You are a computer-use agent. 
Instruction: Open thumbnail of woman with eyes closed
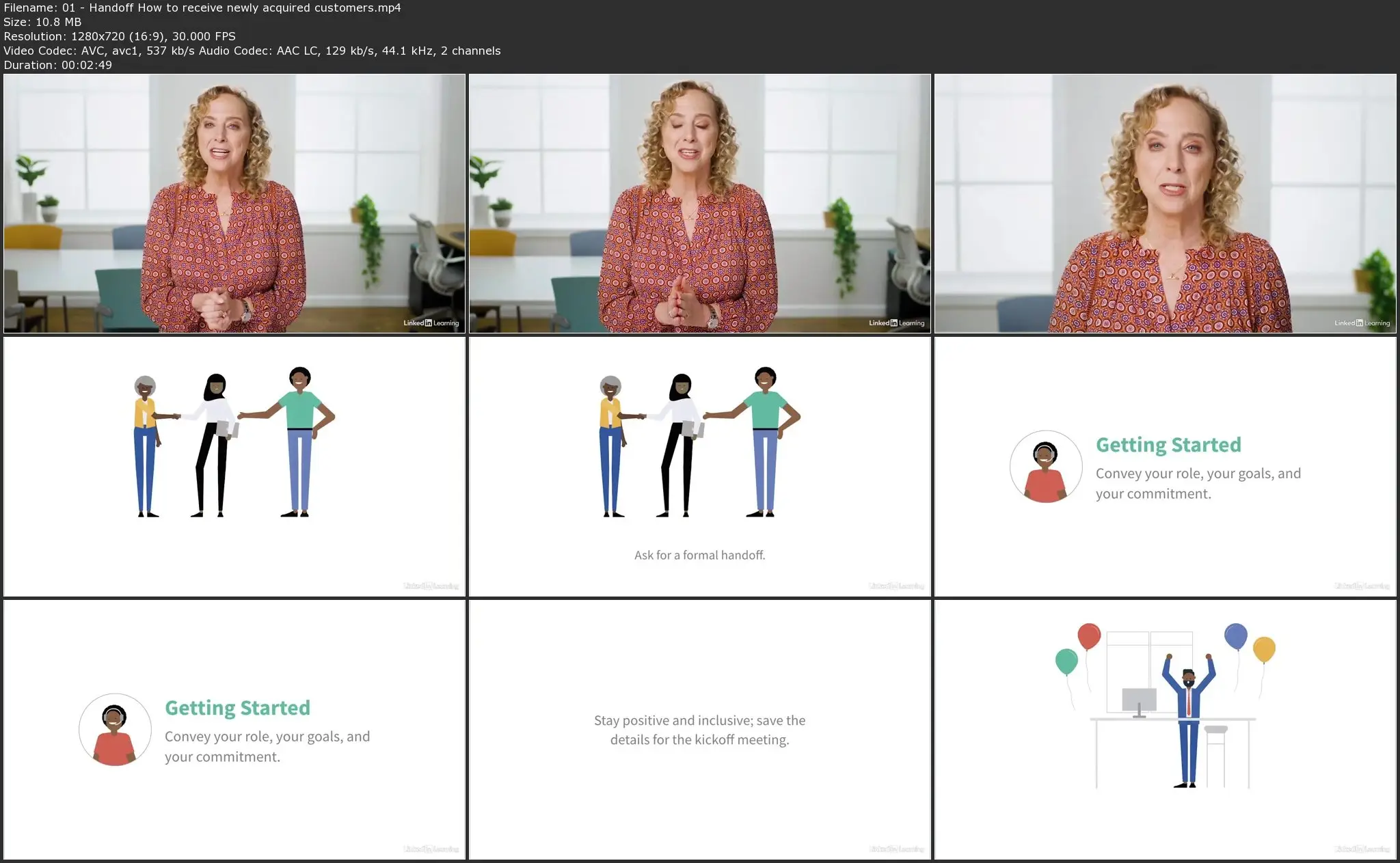click(x=699, y=204)
